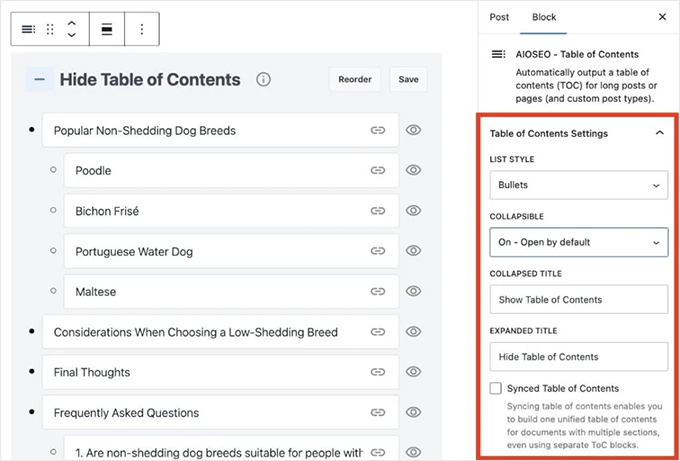Open block options three-dot menu
680x461 pixels.
(x=141, y=30)
